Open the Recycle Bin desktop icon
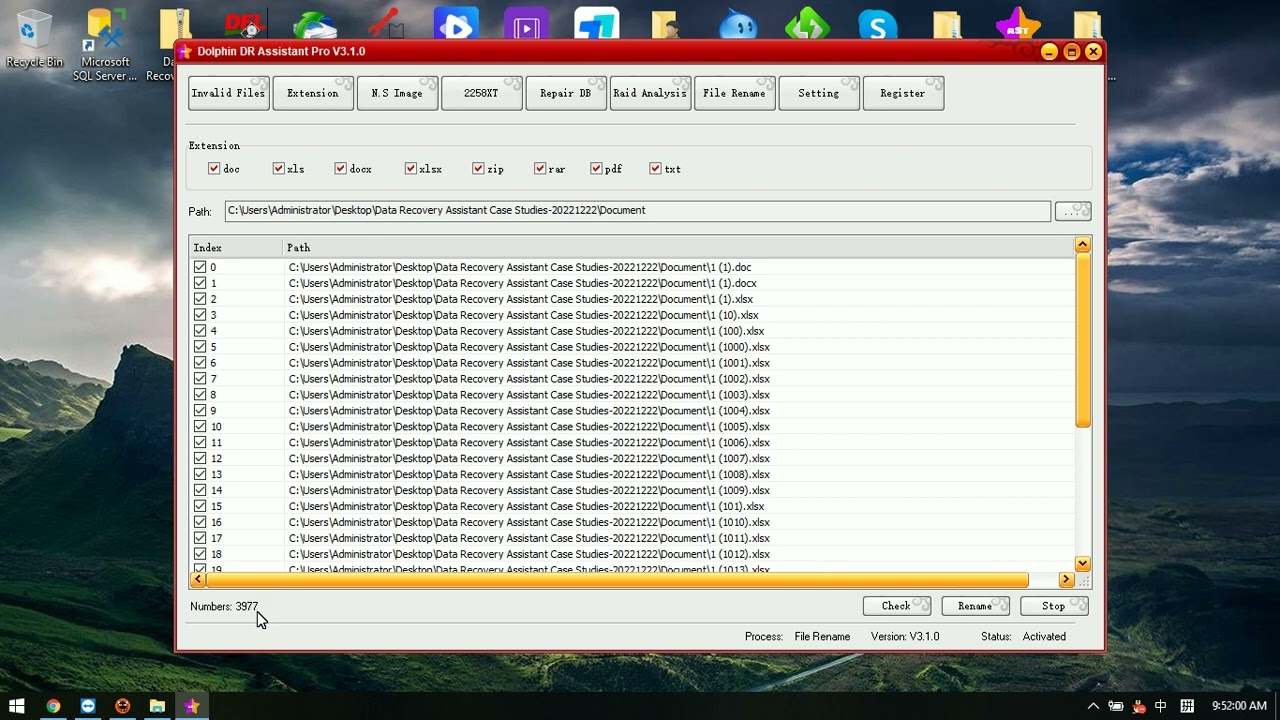This screenshot has width=1280, height=720. click(34, 38)
